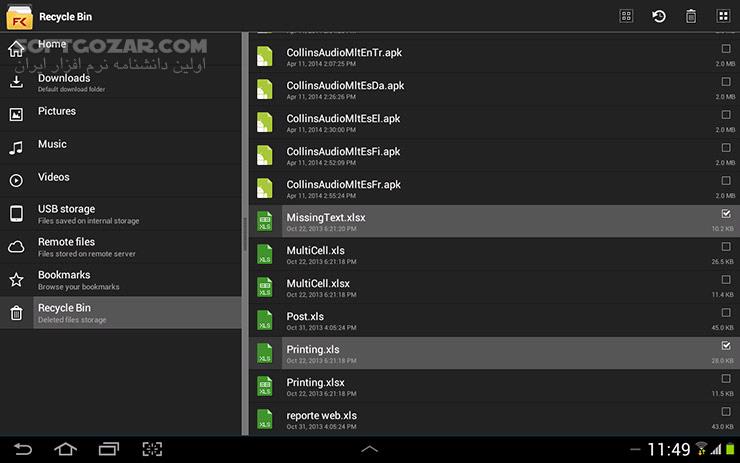This screenshot has width=740, height=463.
Task: Check the box for CollinsAudioMltEsFr.apk
Action: pos(726,181)
